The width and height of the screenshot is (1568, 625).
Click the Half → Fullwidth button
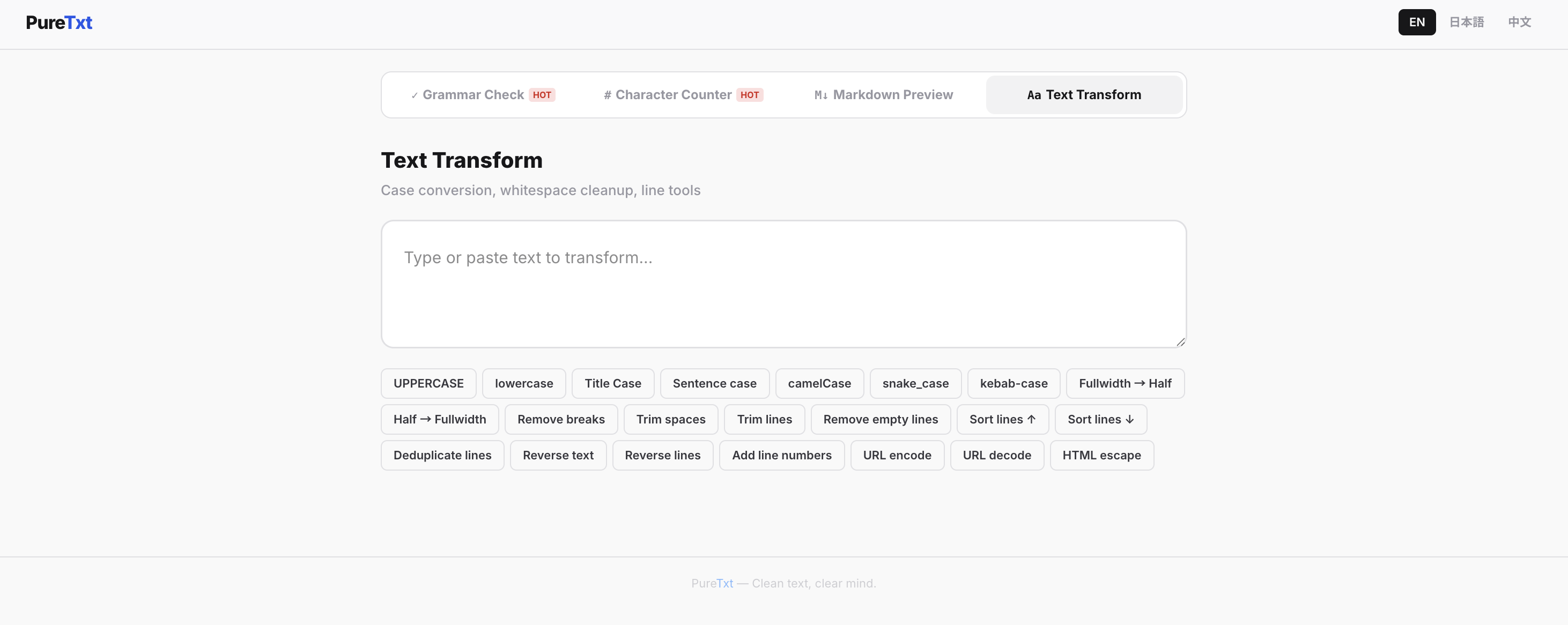(440, 419)
